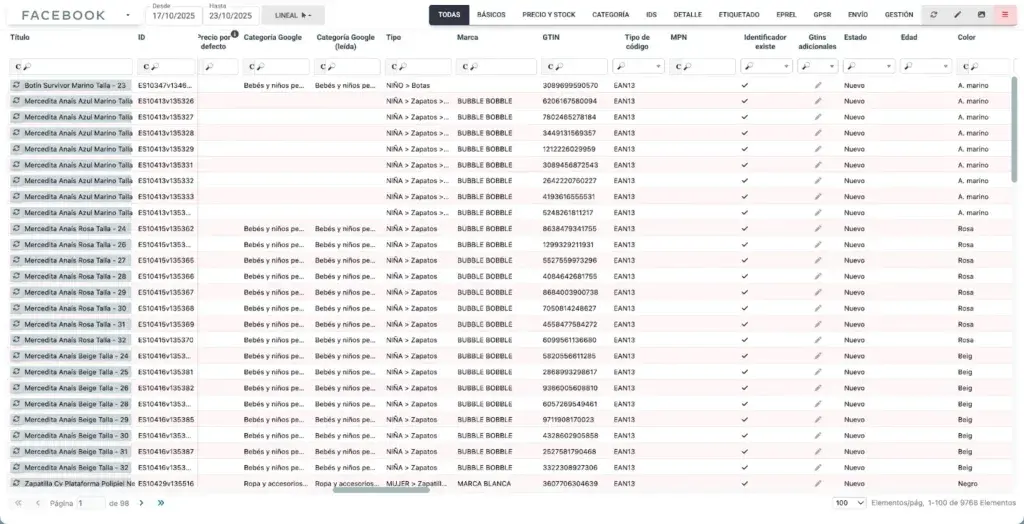Image resolution: width=1024 pixels, height=524 pixels.
Task: Sort by the Categoría Google column header
Action: 272,38
